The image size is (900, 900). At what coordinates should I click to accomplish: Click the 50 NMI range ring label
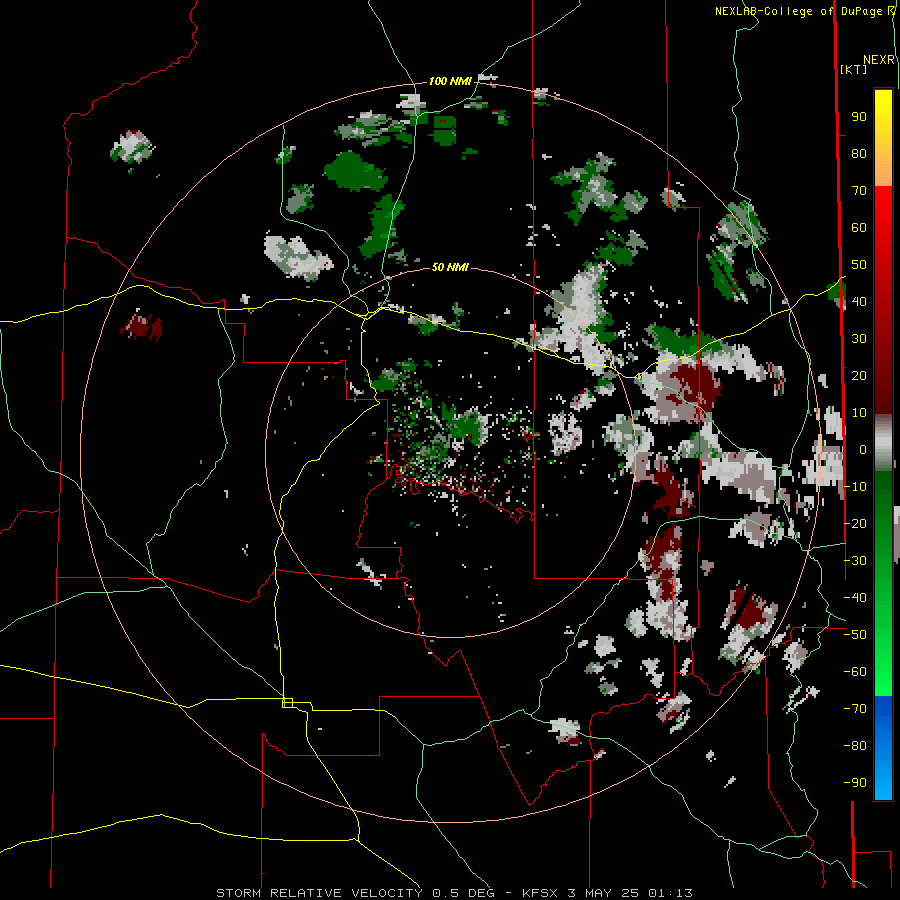click(x=450, y=267)
